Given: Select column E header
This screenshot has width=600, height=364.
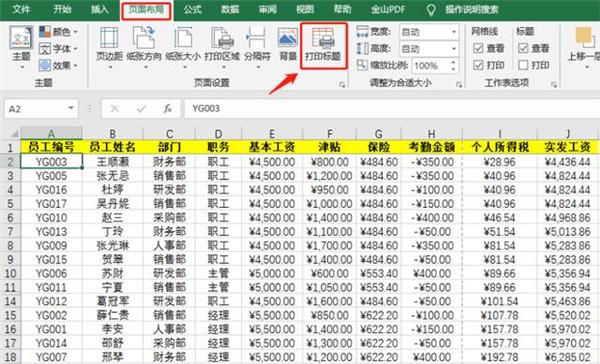Looking at the screenshot, I should tap(272, 134).
